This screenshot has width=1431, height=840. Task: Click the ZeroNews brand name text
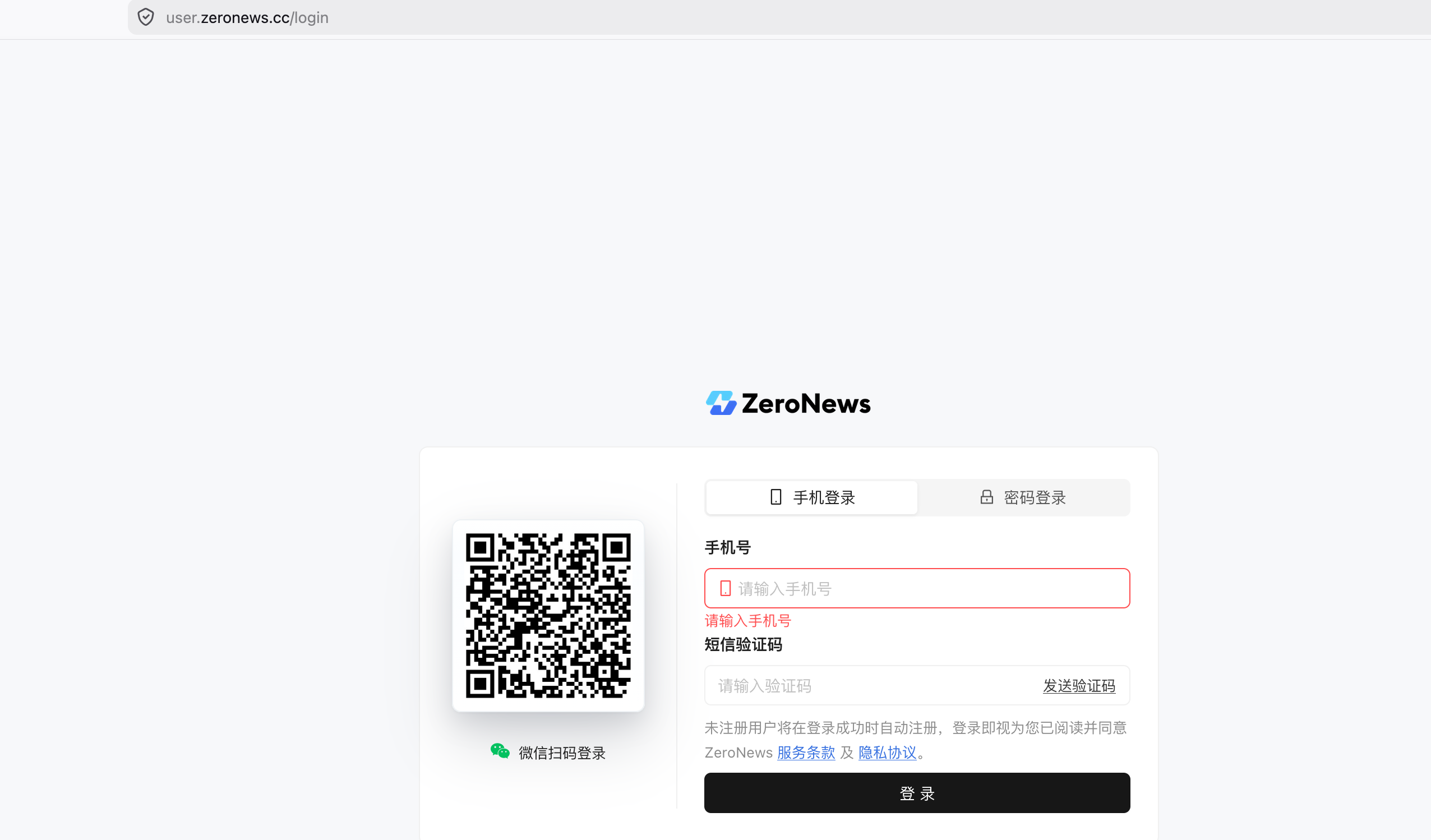pyautogui.click(x=806, y=404)
